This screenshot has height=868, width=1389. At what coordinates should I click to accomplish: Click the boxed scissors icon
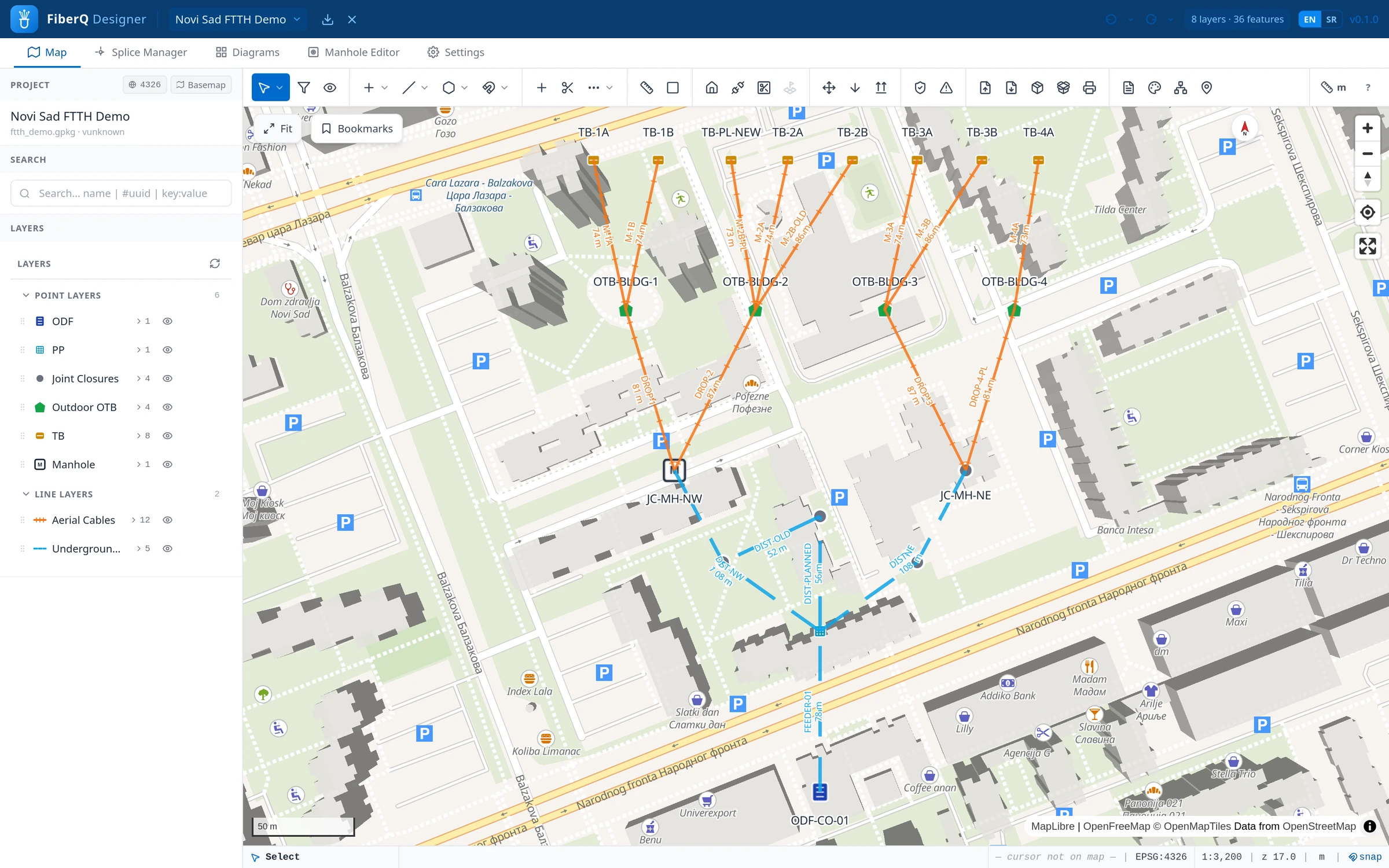tap(764, 87)
